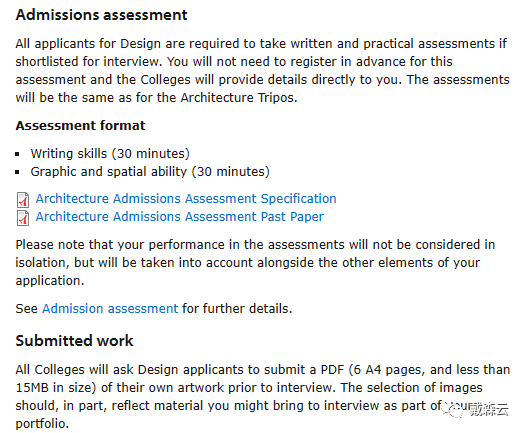Click the PDF icon beside Past Paper
525x433 pixels.
click(23, 218)
